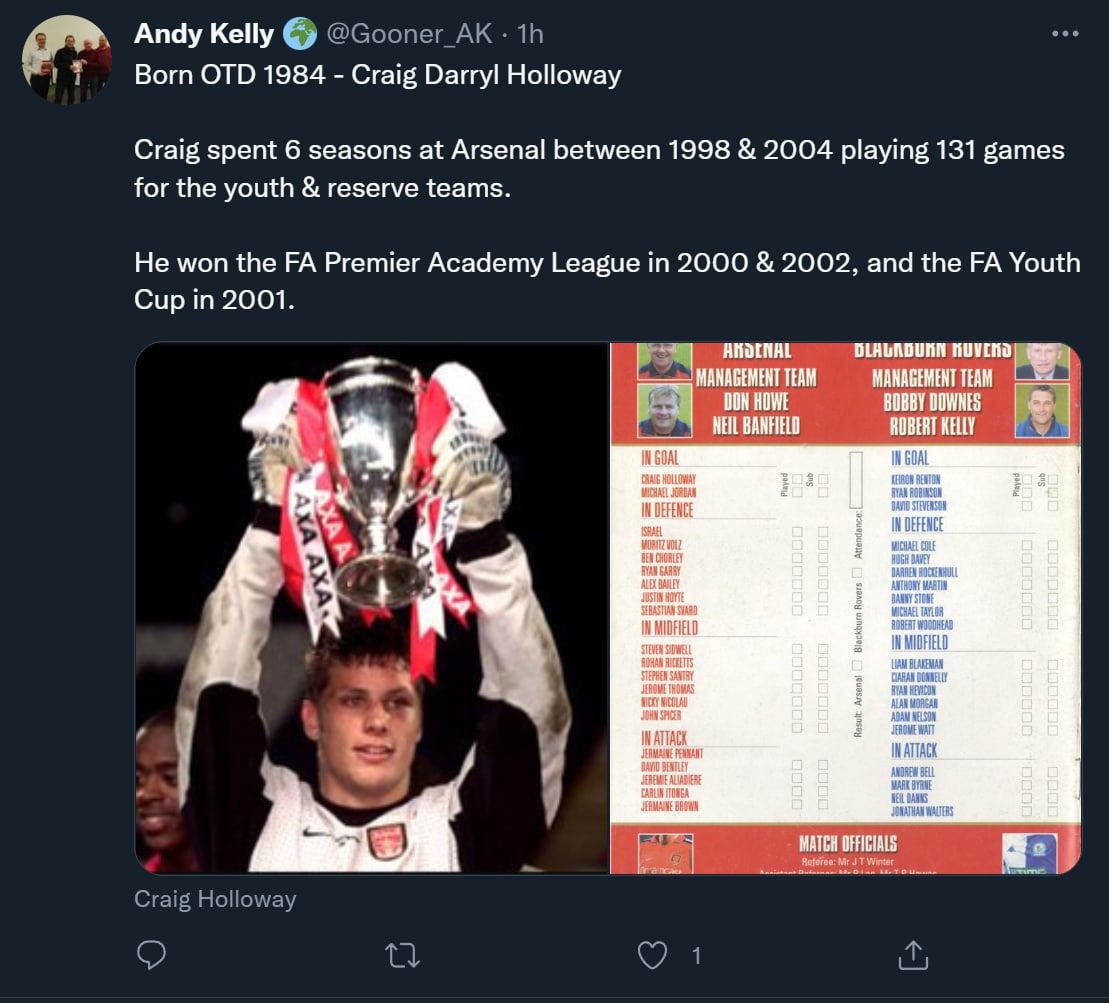Open the more options three-dot menu
The image size is (1109, 1003).
(x=1065, y=34)
